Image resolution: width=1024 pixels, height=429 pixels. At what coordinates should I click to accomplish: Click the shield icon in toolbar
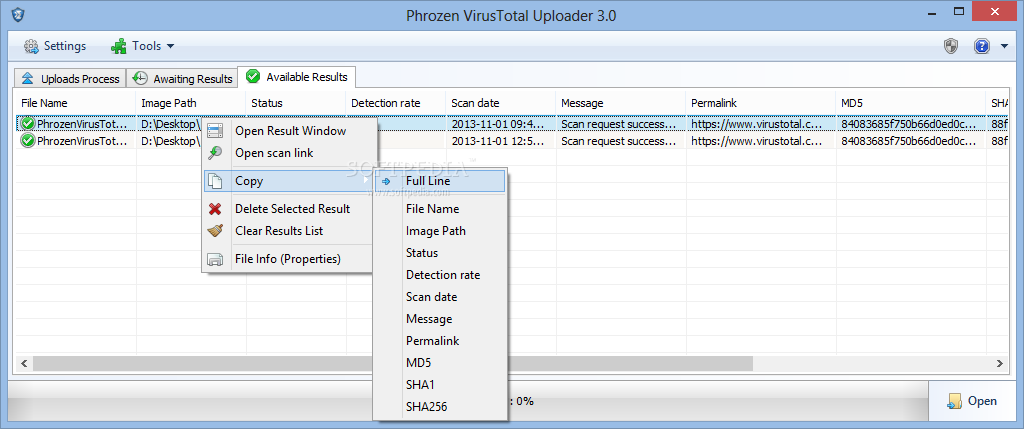coord(951,46)
